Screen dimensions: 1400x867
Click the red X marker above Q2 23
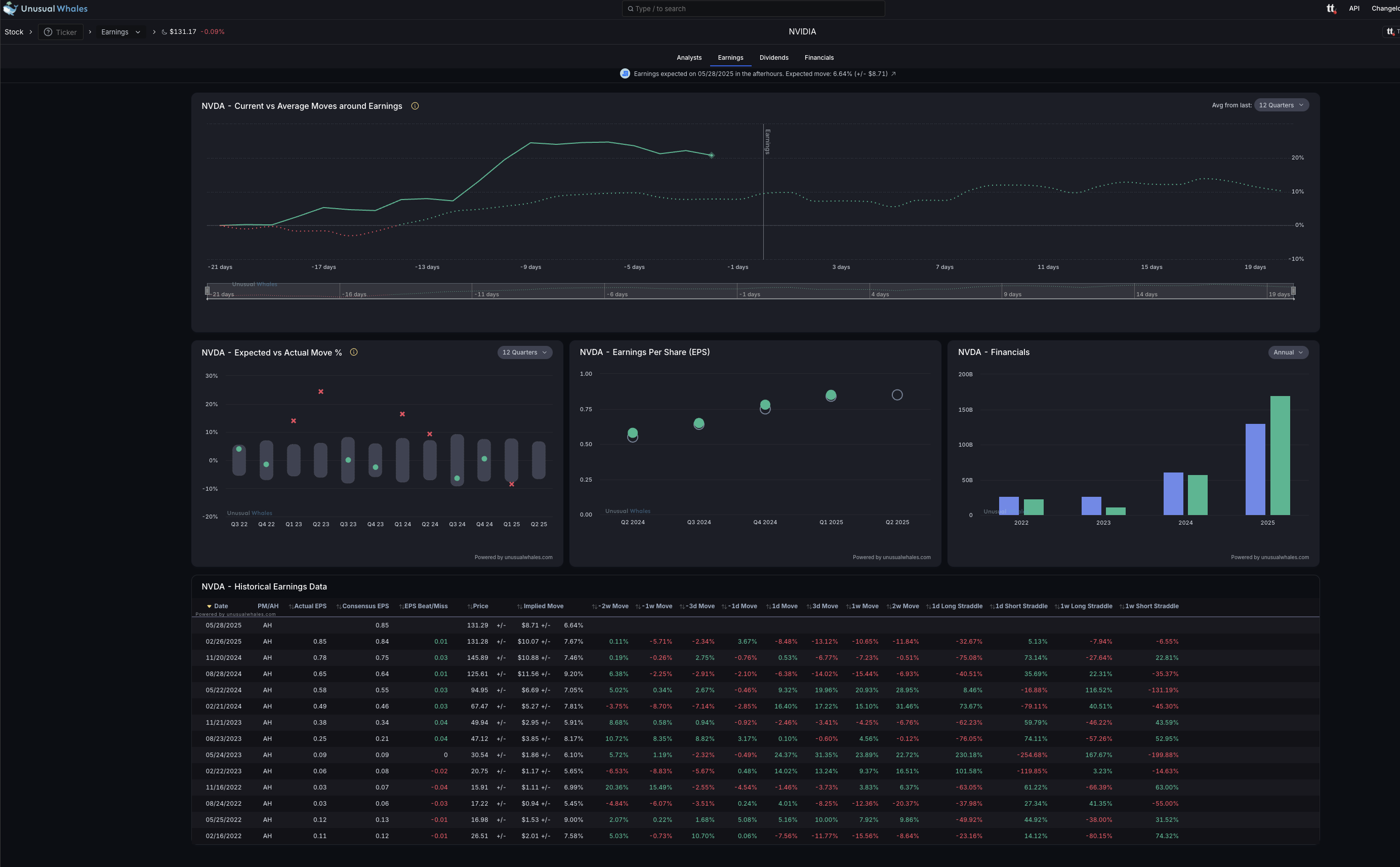coord(321,391)
